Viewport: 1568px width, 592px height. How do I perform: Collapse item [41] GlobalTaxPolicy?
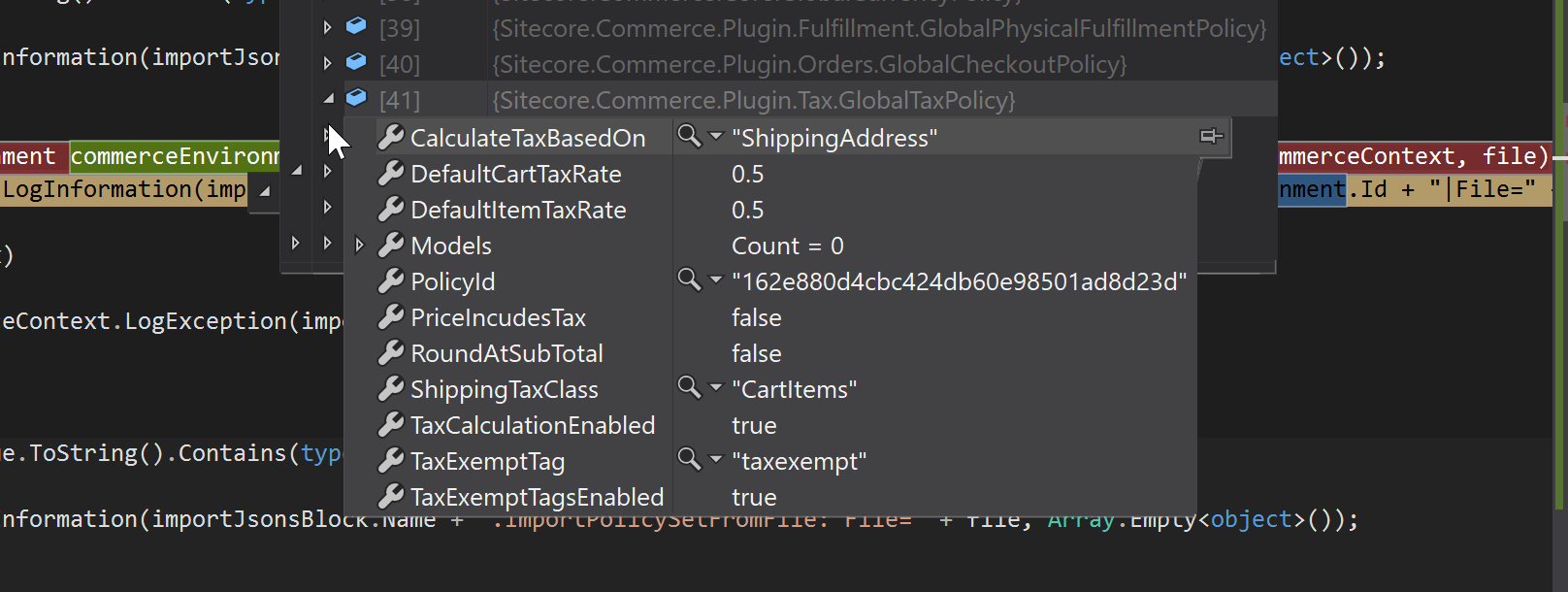(x=328, y=99)
